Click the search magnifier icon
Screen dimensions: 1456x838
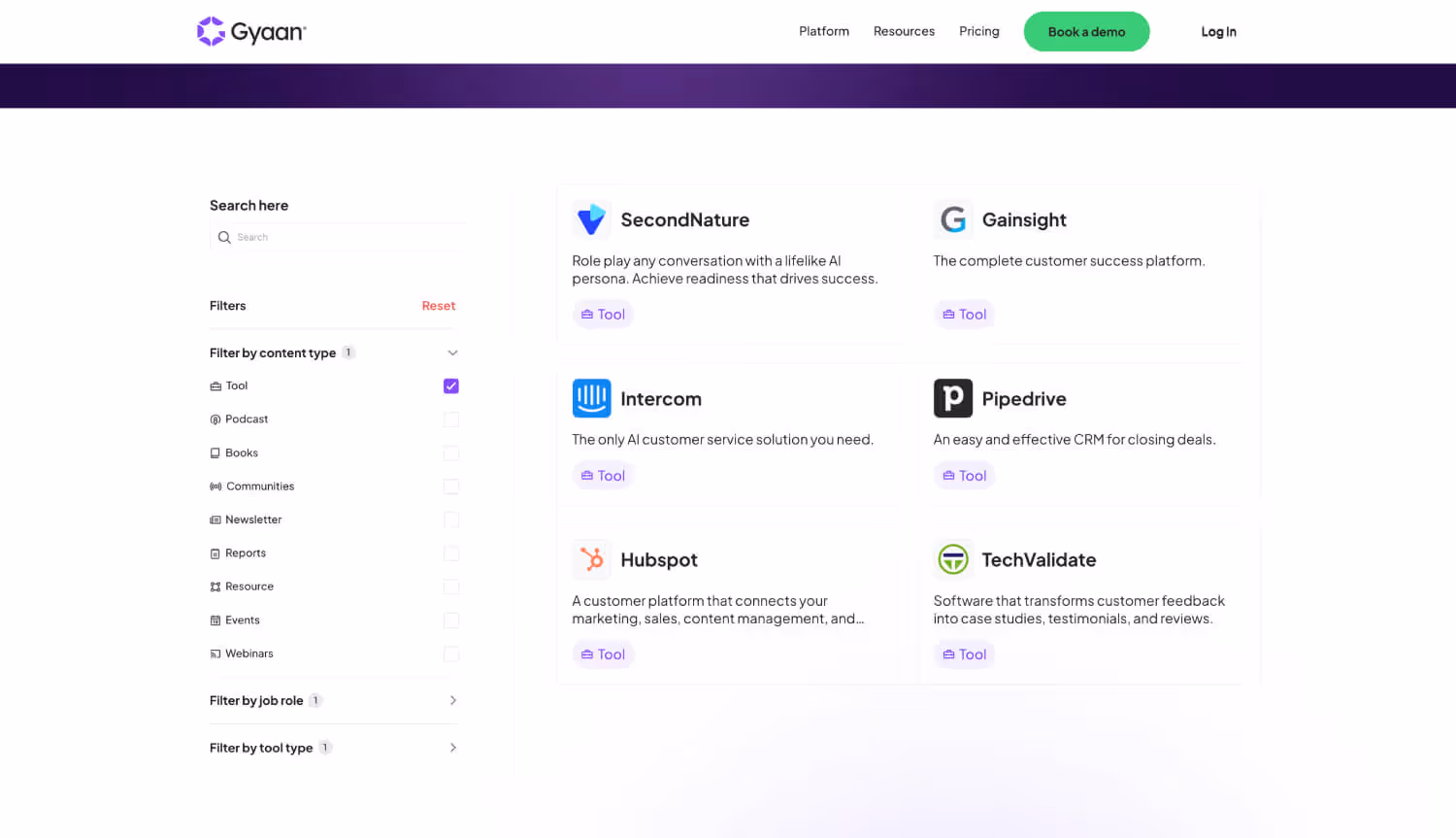click(224, 237)
